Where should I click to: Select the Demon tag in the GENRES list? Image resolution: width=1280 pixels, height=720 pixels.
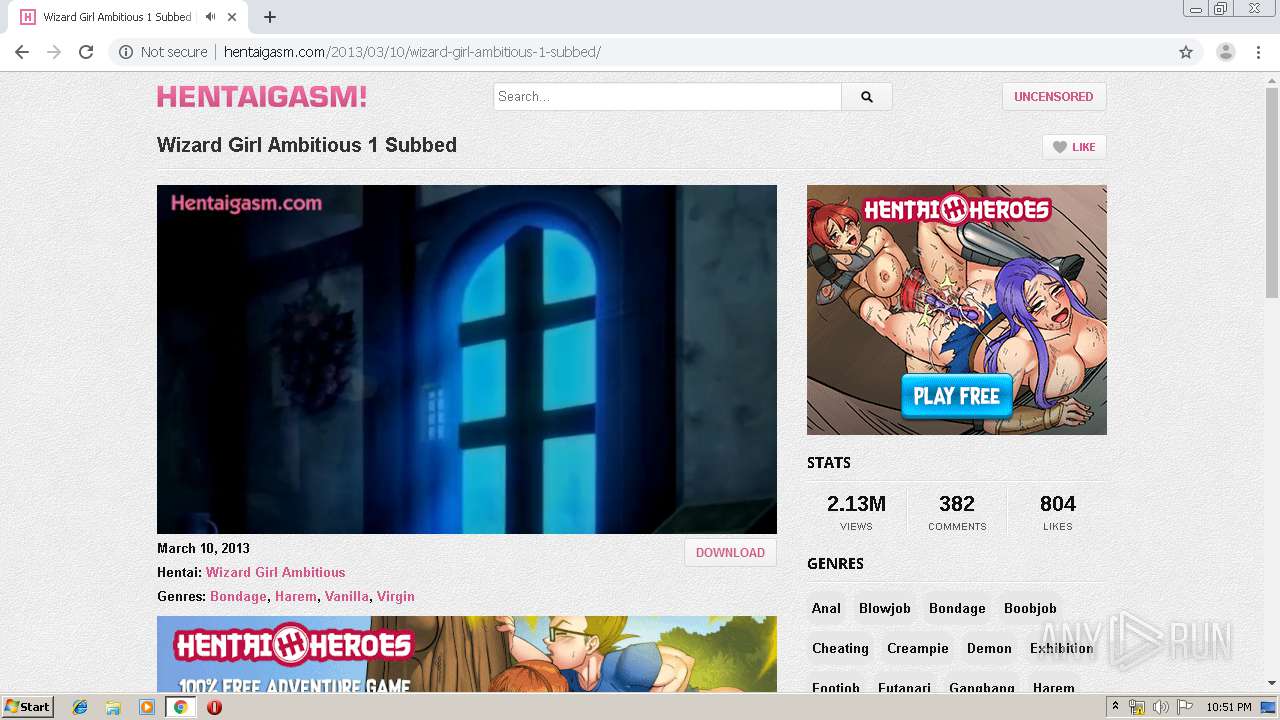pos(989,648)
